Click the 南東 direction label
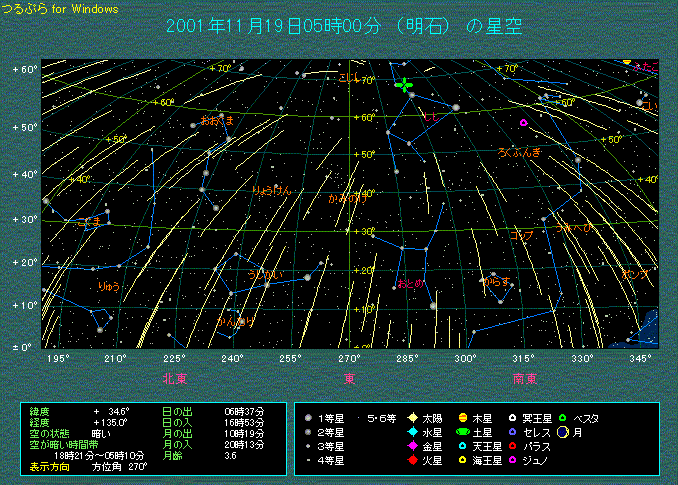 (x=525, y=379)
